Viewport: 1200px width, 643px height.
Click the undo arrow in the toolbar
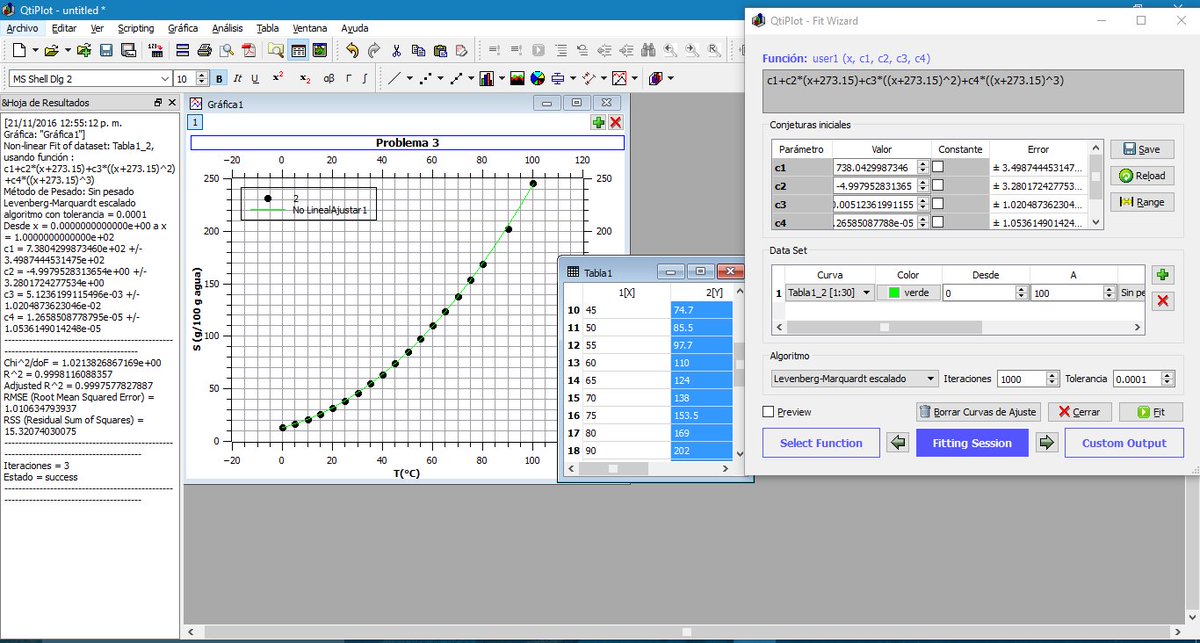tap(352, 50)
